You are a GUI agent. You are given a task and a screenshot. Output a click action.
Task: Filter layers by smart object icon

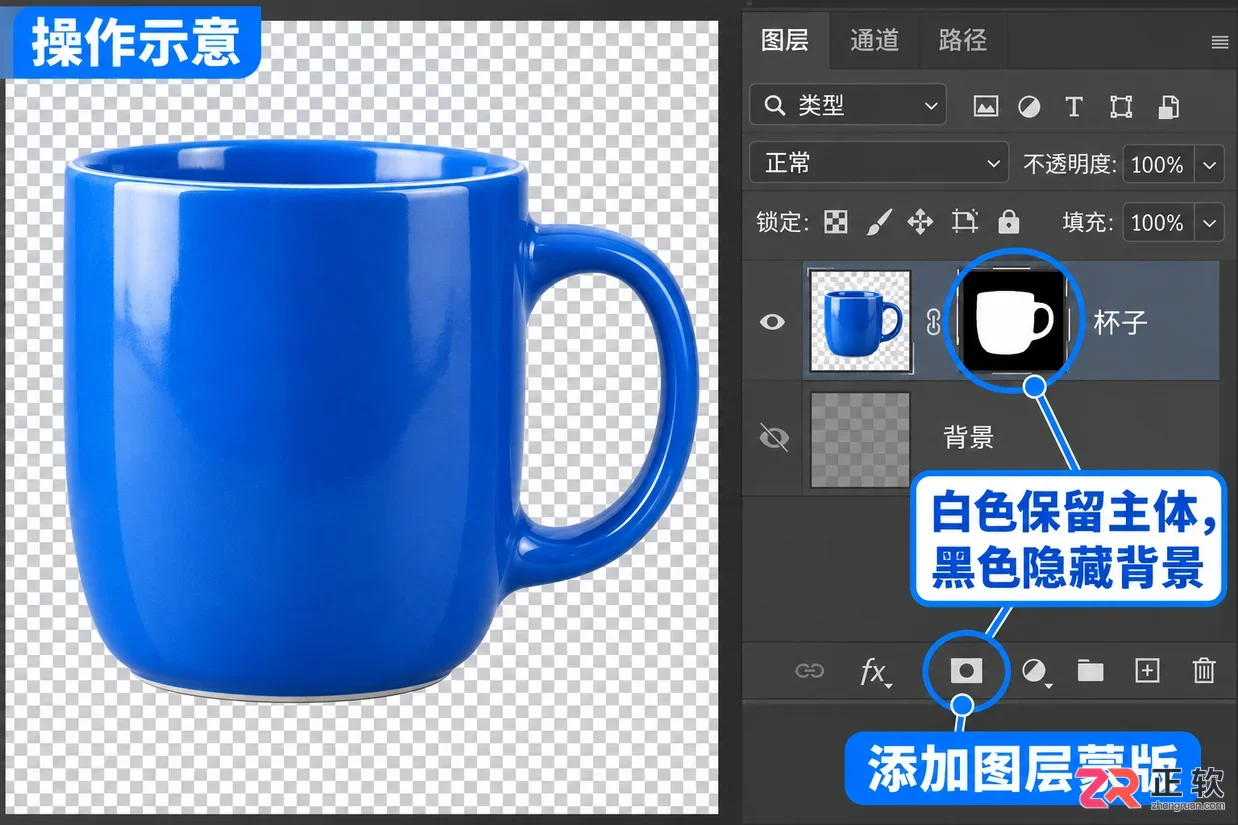tap(1168, 106)
